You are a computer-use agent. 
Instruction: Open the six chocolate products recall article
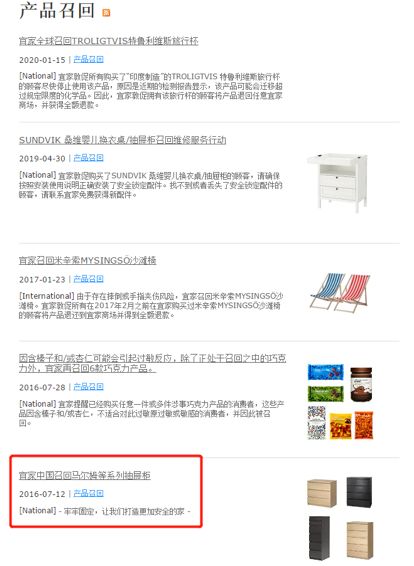click(x=152, y=363)
